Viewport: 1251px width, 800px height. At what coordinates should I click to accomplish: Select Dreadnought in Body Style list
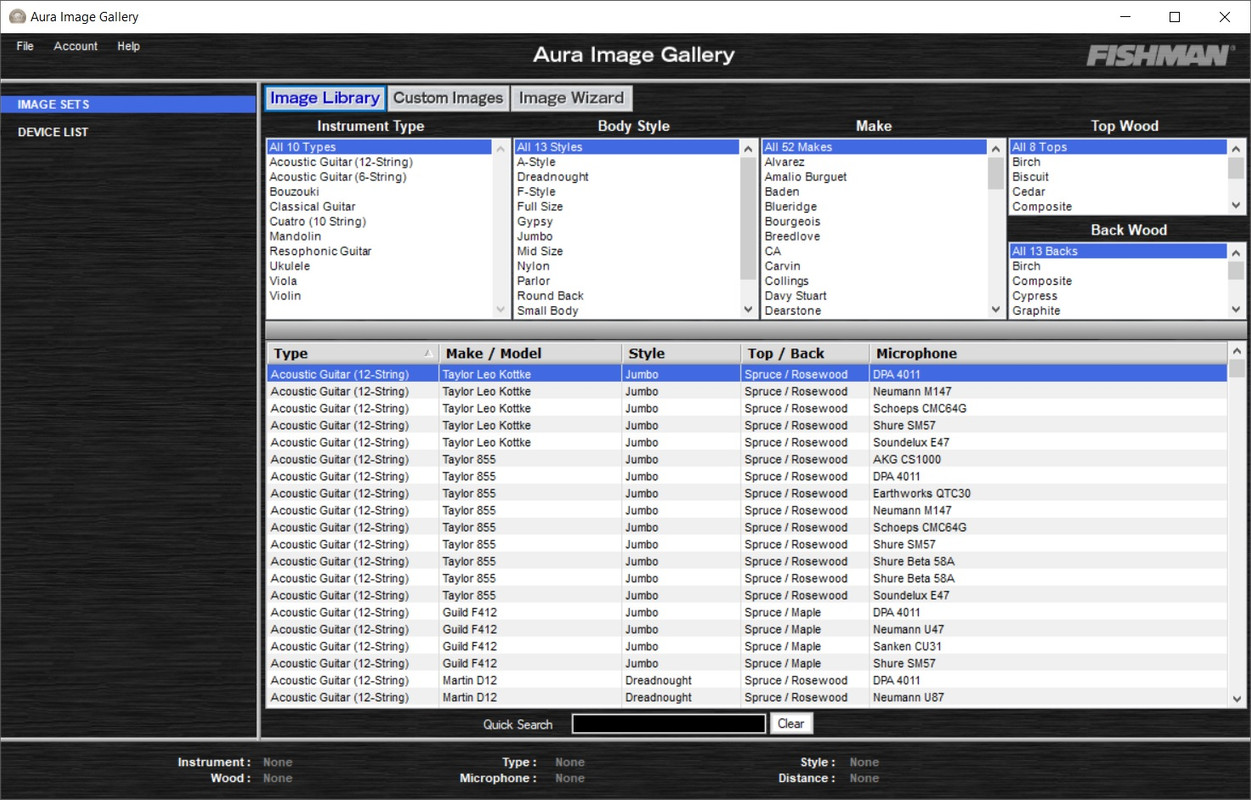627,177
